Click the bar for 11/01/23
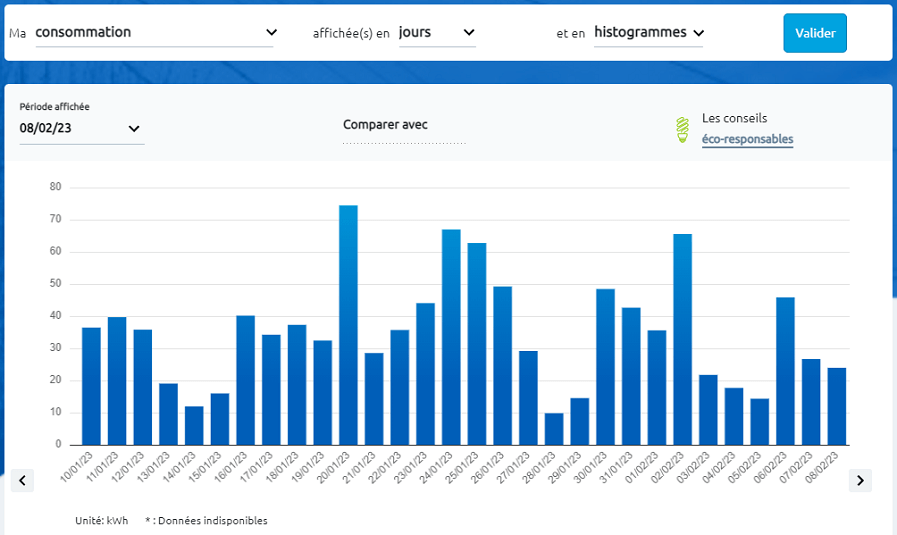This screenshot has height=535, width=897. pos(117,381)
